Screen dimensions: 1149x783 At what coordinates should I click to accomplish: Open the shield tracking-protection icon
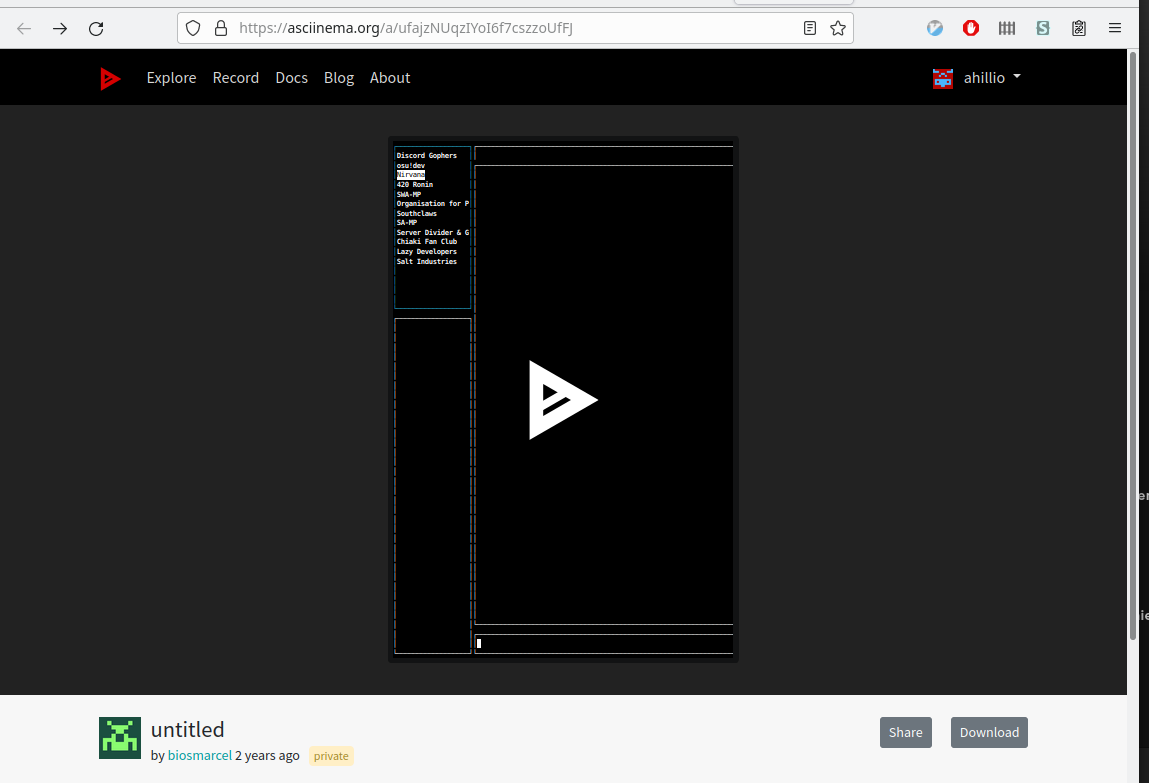pyautogui.click(x=191, y=28)
